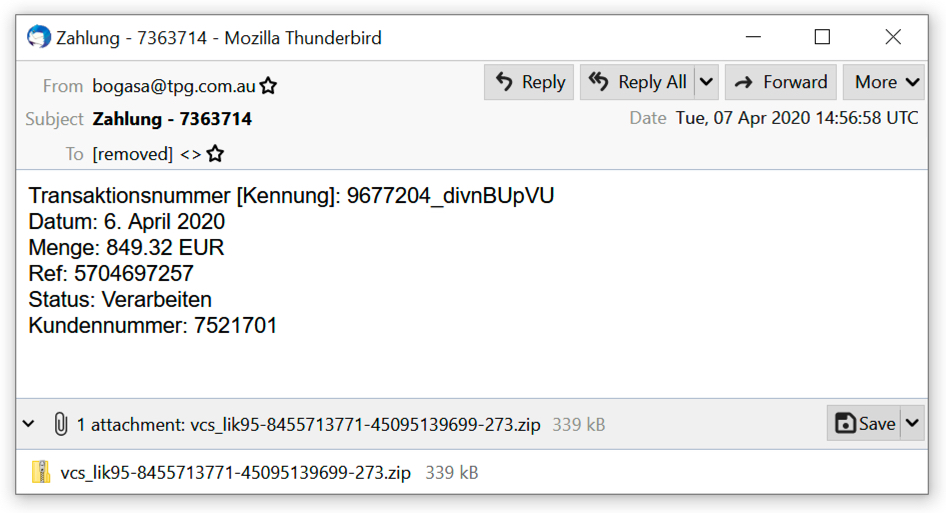Open the Save dropdown arrow
Viewport: 946px width, 513px height.
pos(912,423)
